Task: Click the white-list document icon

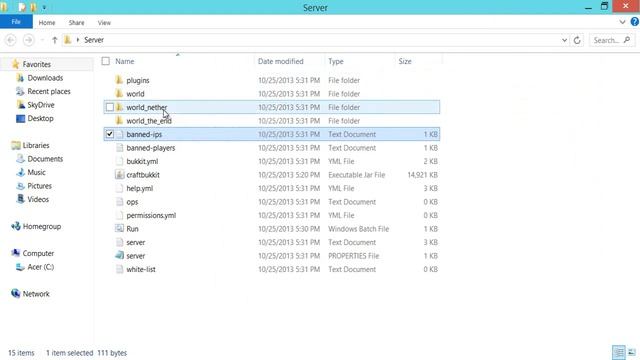Action: click(119, 269)
